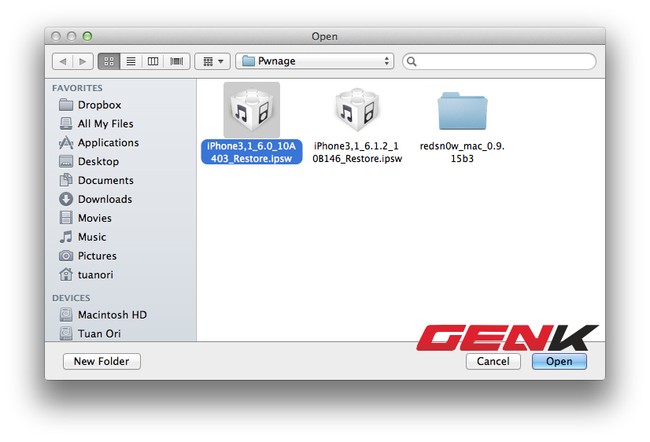650x442 pixels.
Task: Click the Tuan Ori disk icon
Action: pos(66,334)
